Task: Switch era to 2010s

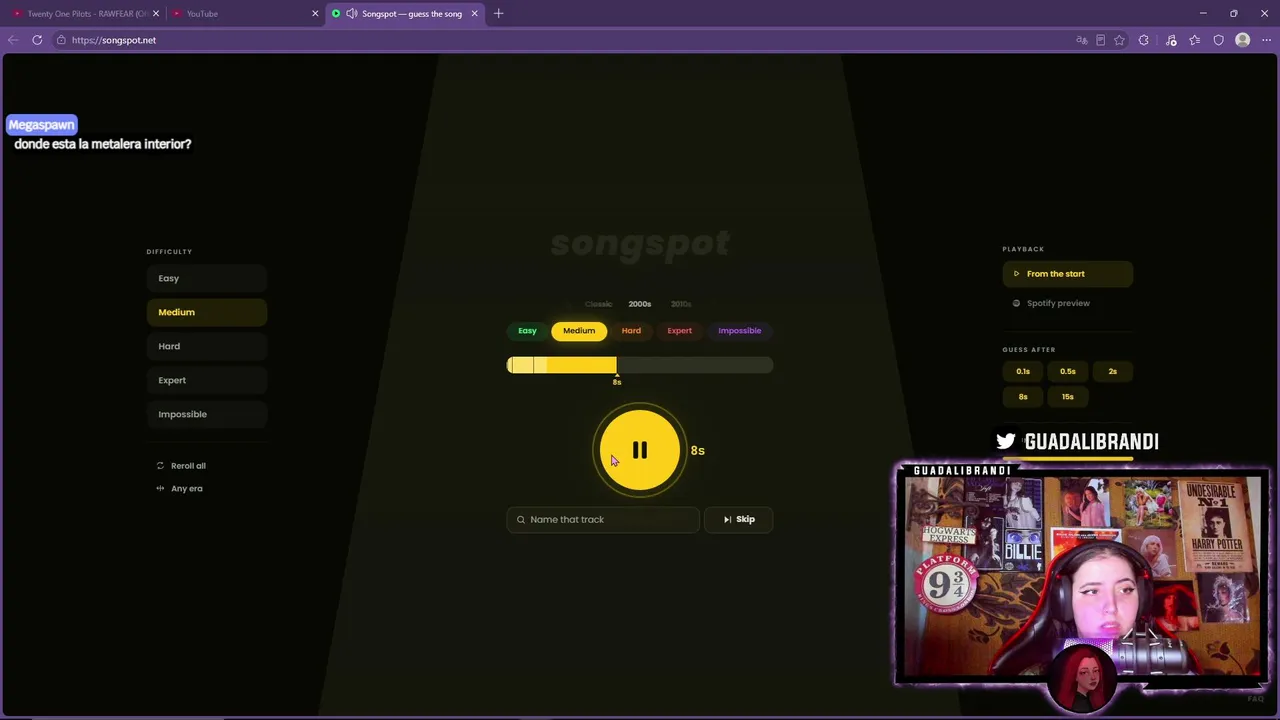Action: click(681, 304)
